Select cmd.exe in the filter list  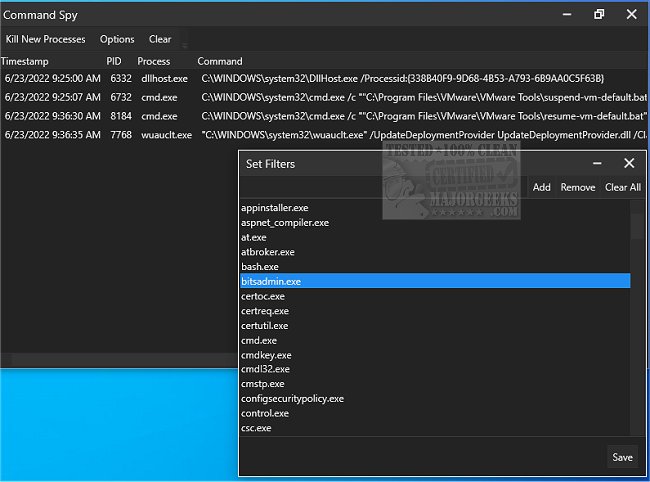pos(435,341)
